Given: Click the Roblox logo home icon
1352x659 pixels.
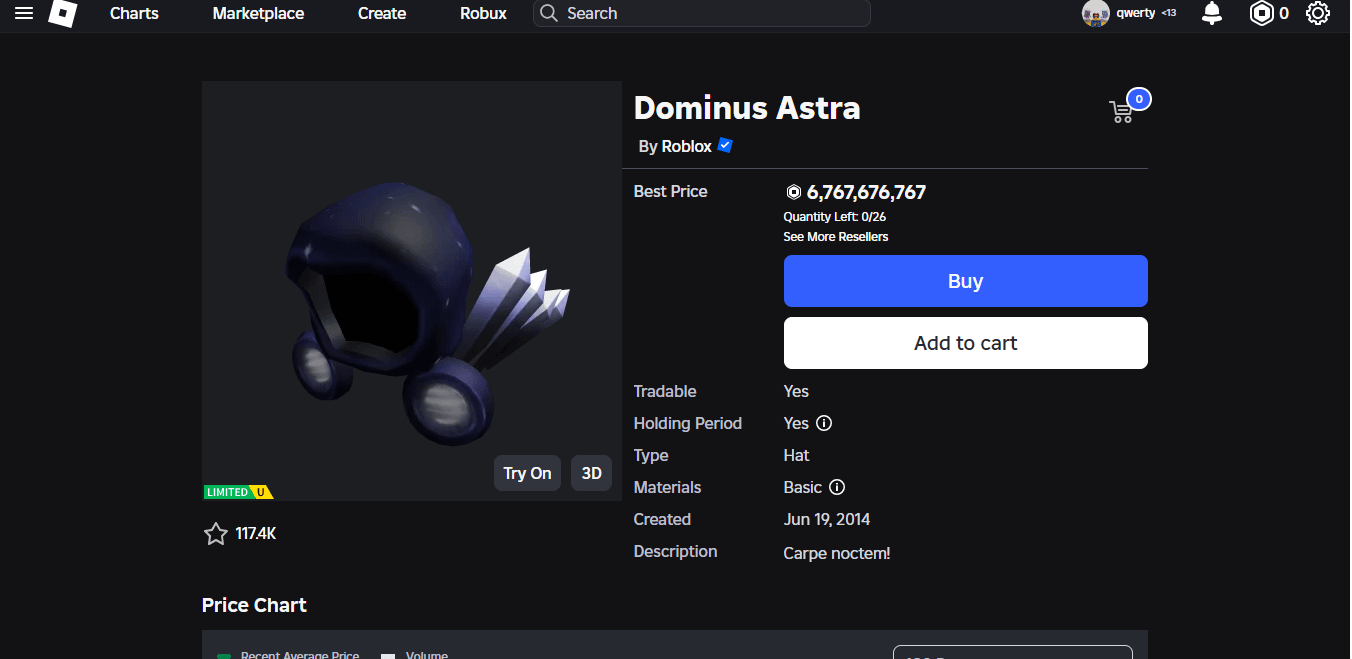Looking at the screenshot, I should pyautogui.click(x=62, y=13).
